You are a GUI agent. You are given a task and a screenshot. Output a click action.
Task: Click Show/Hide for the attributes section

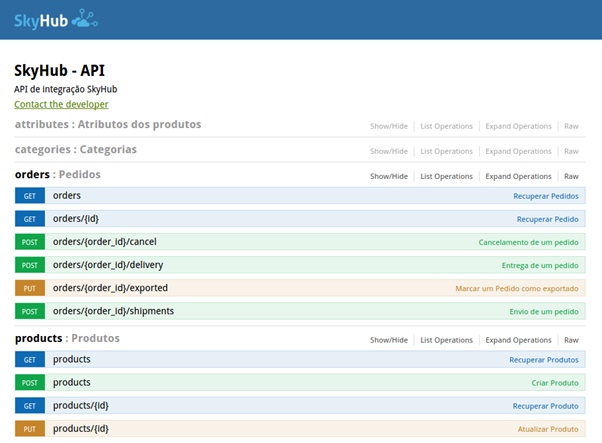pyautogui.click(x=389, y=126)
